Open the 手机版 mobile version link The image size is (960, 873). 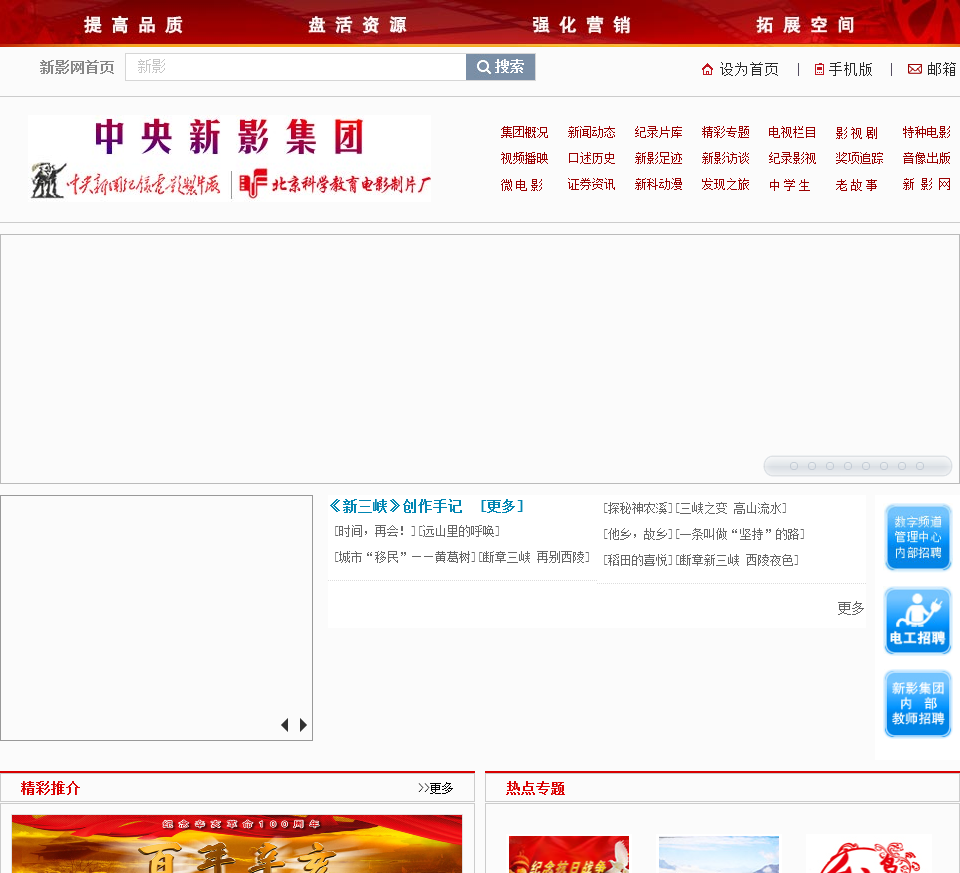844,69
